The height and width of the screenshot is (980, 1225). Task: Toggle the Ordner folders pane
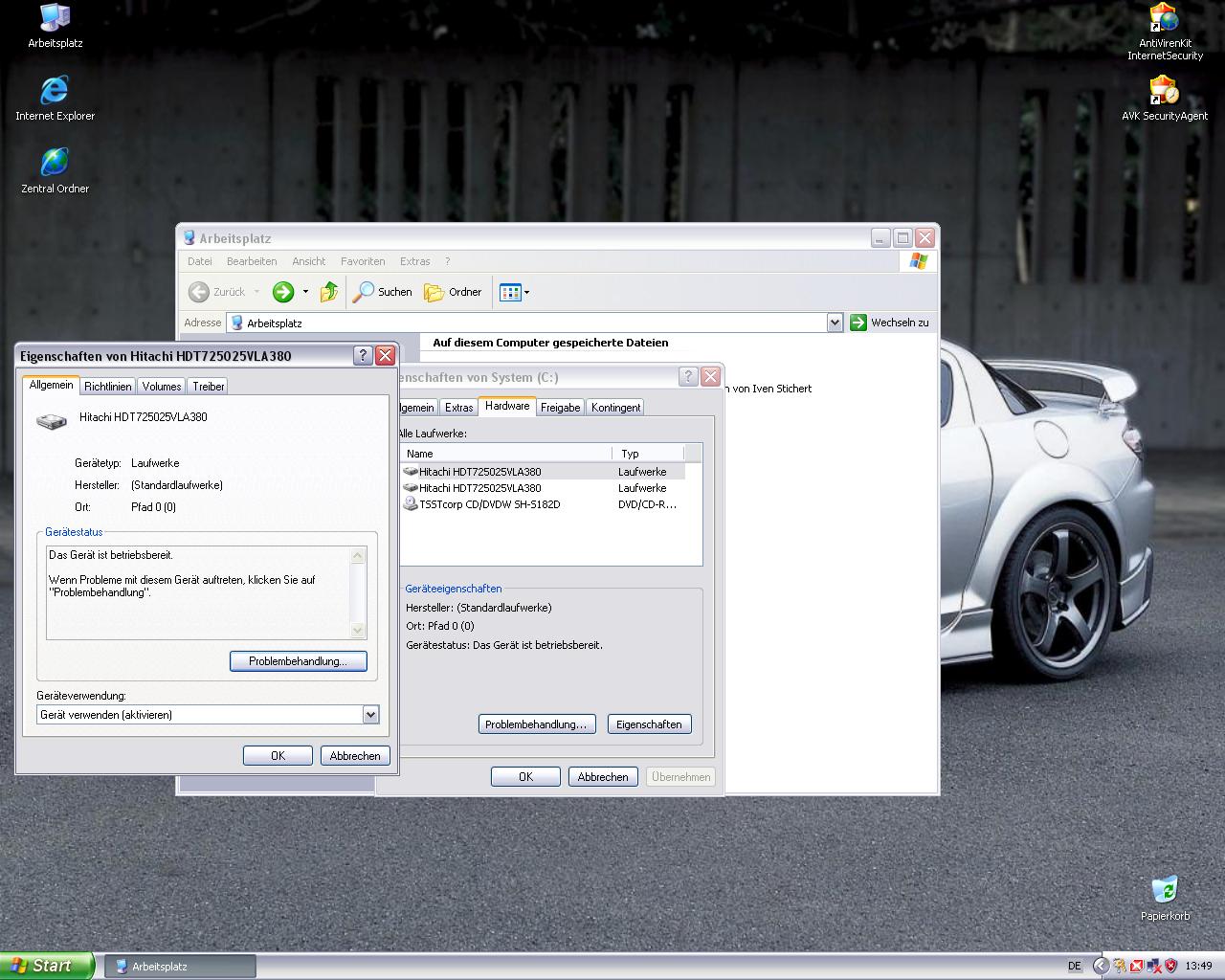454,292
